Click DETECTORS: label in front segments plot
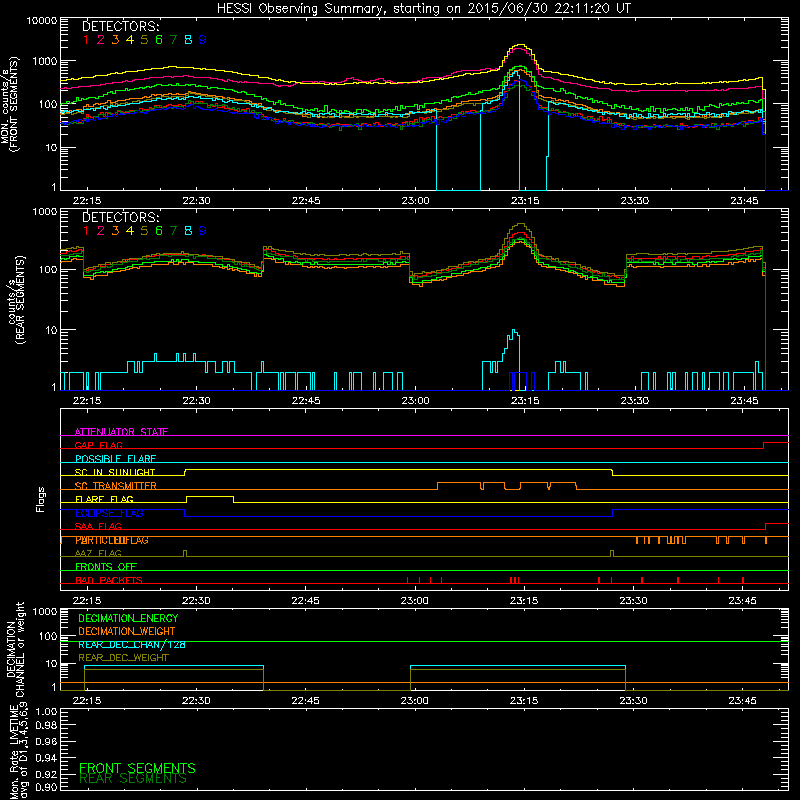The width and height of the screenshot is (800, 800). tap(121, 26)
